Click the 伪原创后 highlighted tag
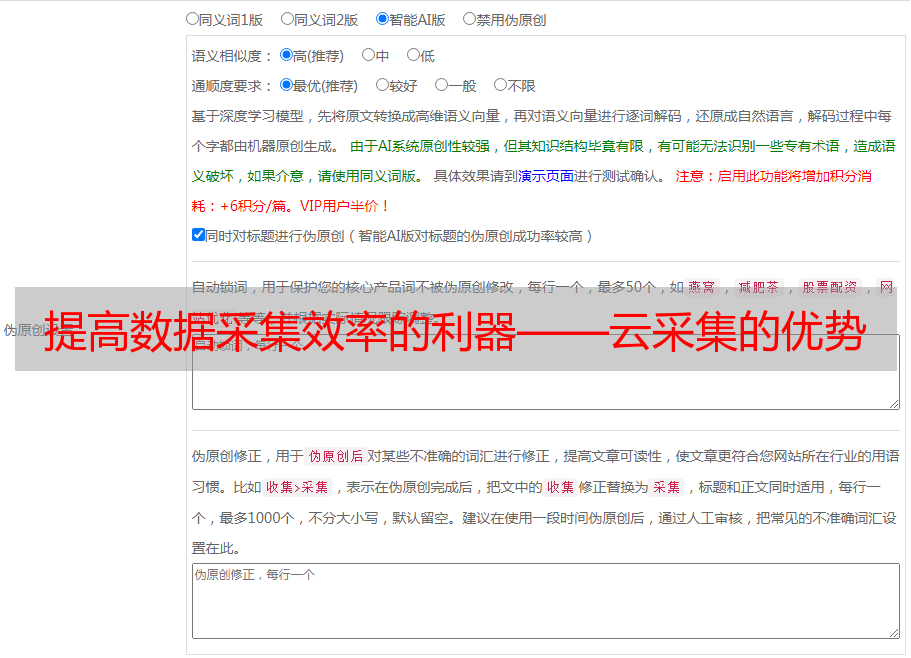911x658 pixels. (x=336, y=456)
